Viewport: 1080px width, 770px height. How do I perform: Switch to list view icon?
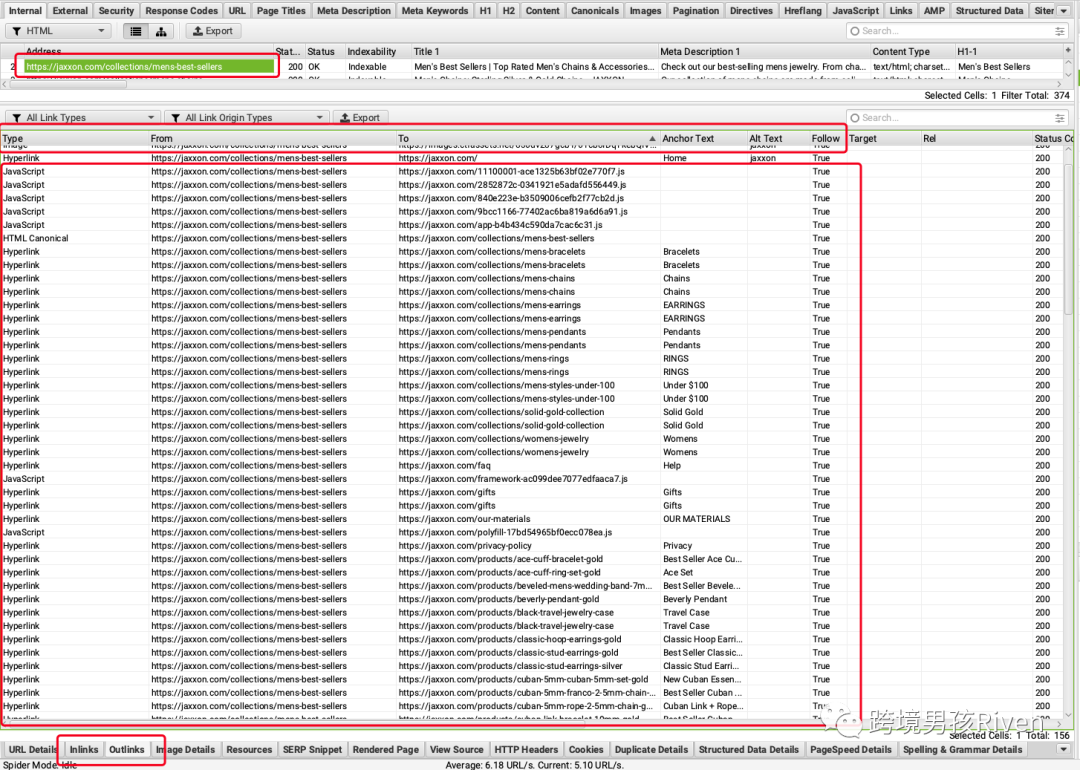point(137,31)
